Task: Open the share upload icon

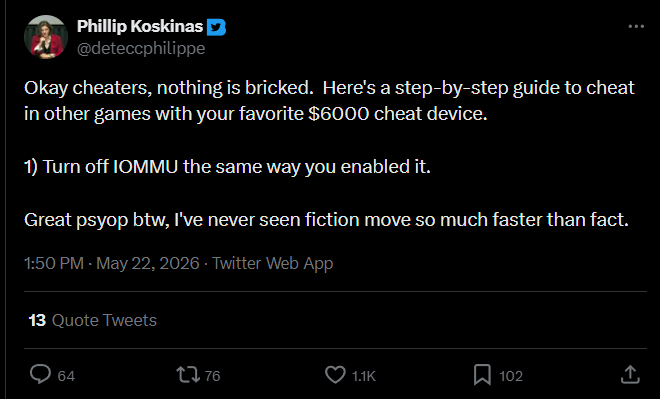Action: 630,375
